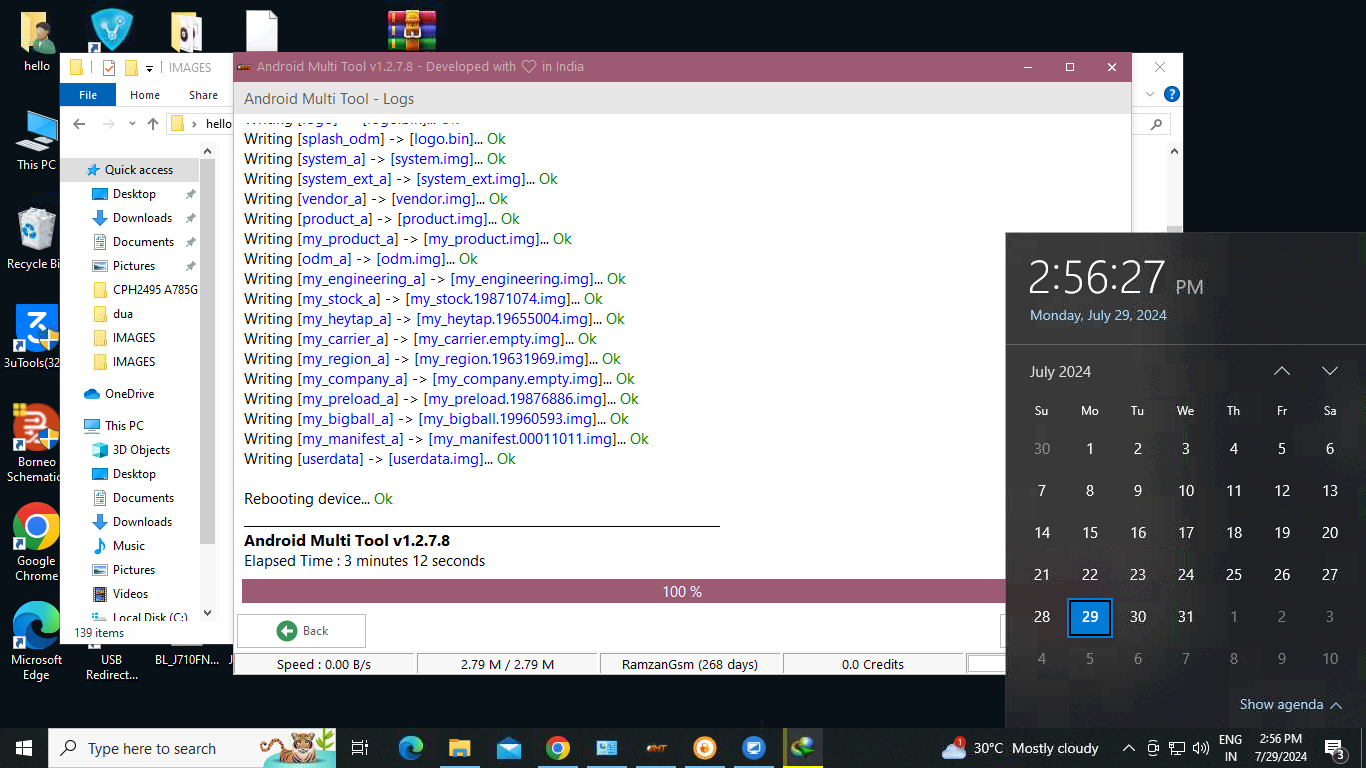Click the Speed 0.00 B/s status cell
The image size is (1366, 768).
pyautogui.click(x=324, y=664)
